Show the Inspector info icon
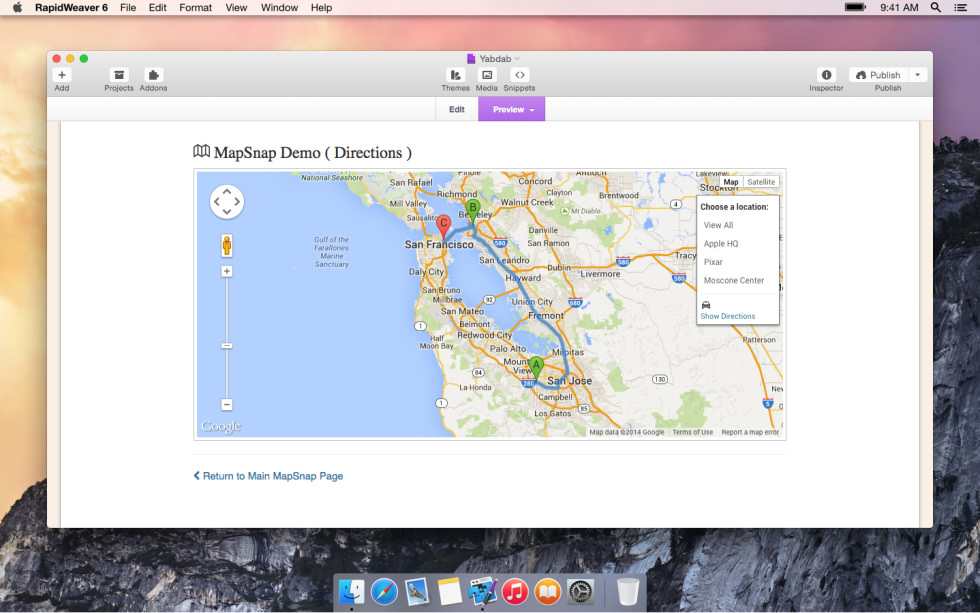 click(x=826, y=75)
